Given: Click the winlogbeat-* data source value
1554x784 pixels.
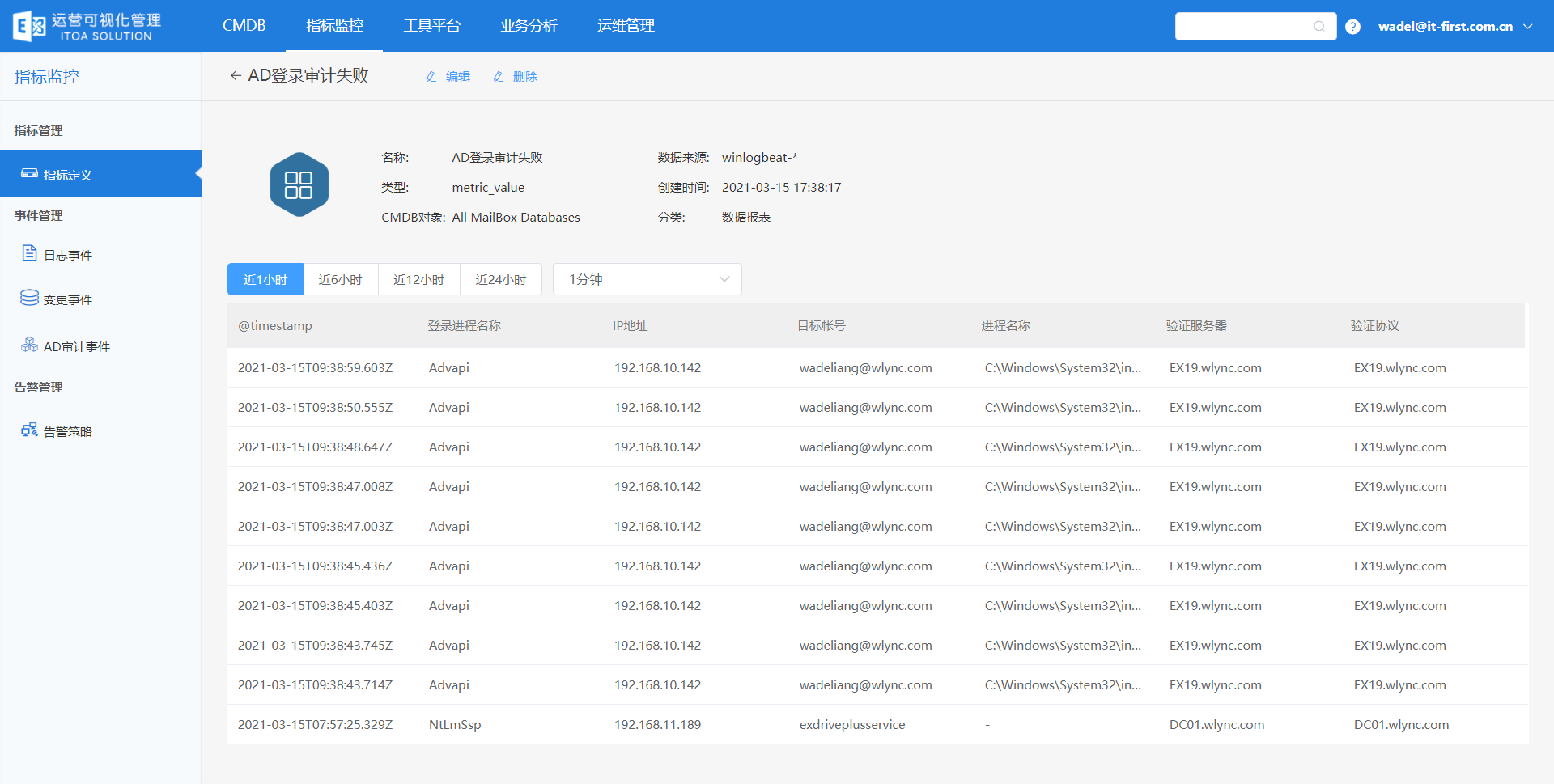Looking at the screenshot, I should click(x=759, y=157).
